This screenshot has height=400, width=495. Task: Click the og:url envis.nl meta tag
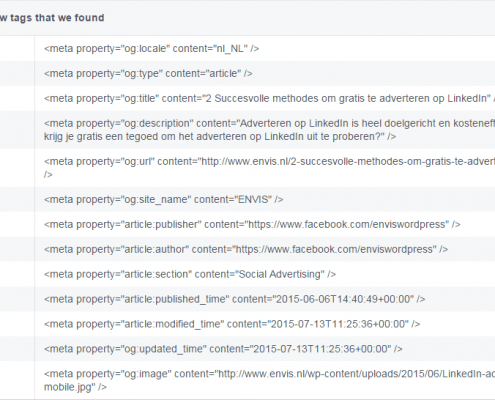[269, 168]
